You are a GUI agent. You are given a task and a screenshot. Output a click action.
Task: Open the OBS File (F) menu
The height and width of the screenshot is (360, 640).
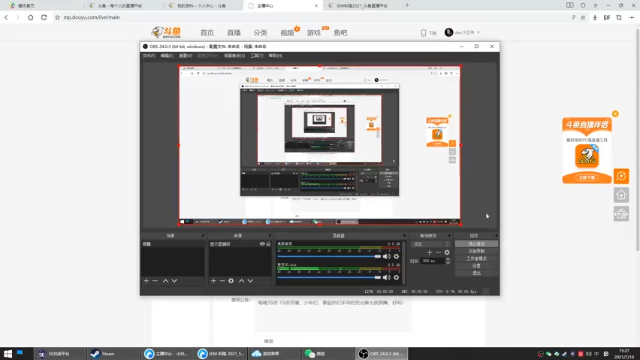coord(149,56)
